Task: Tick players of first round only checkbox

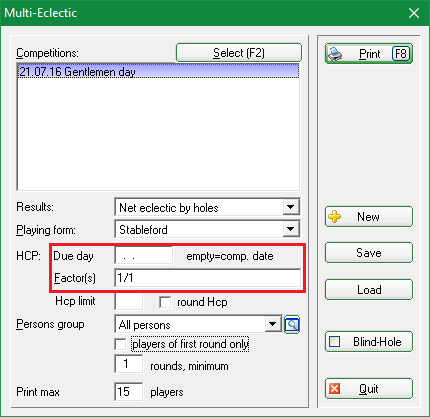Action: click(120, 344)
